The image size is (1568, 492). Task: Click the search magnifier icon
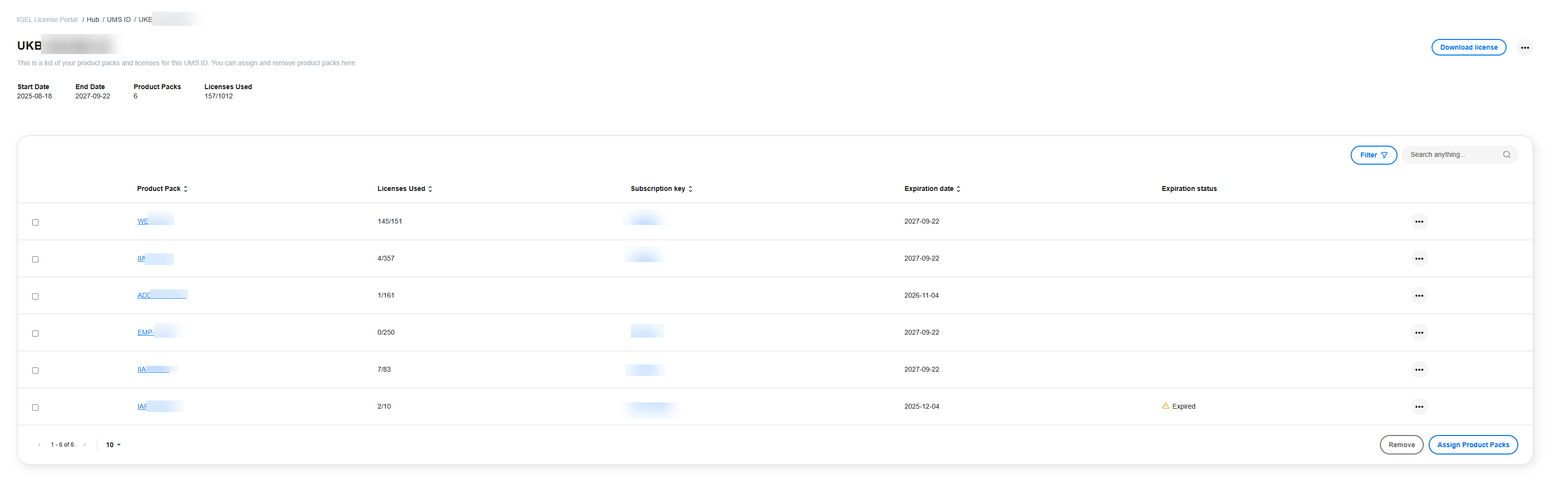point(1507,154)
